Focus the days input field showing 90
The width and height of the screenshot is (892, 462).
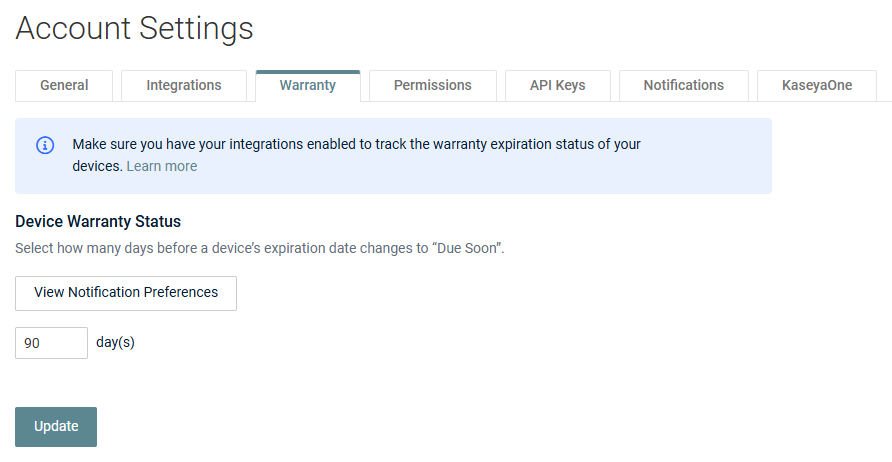tap(51, 343)
